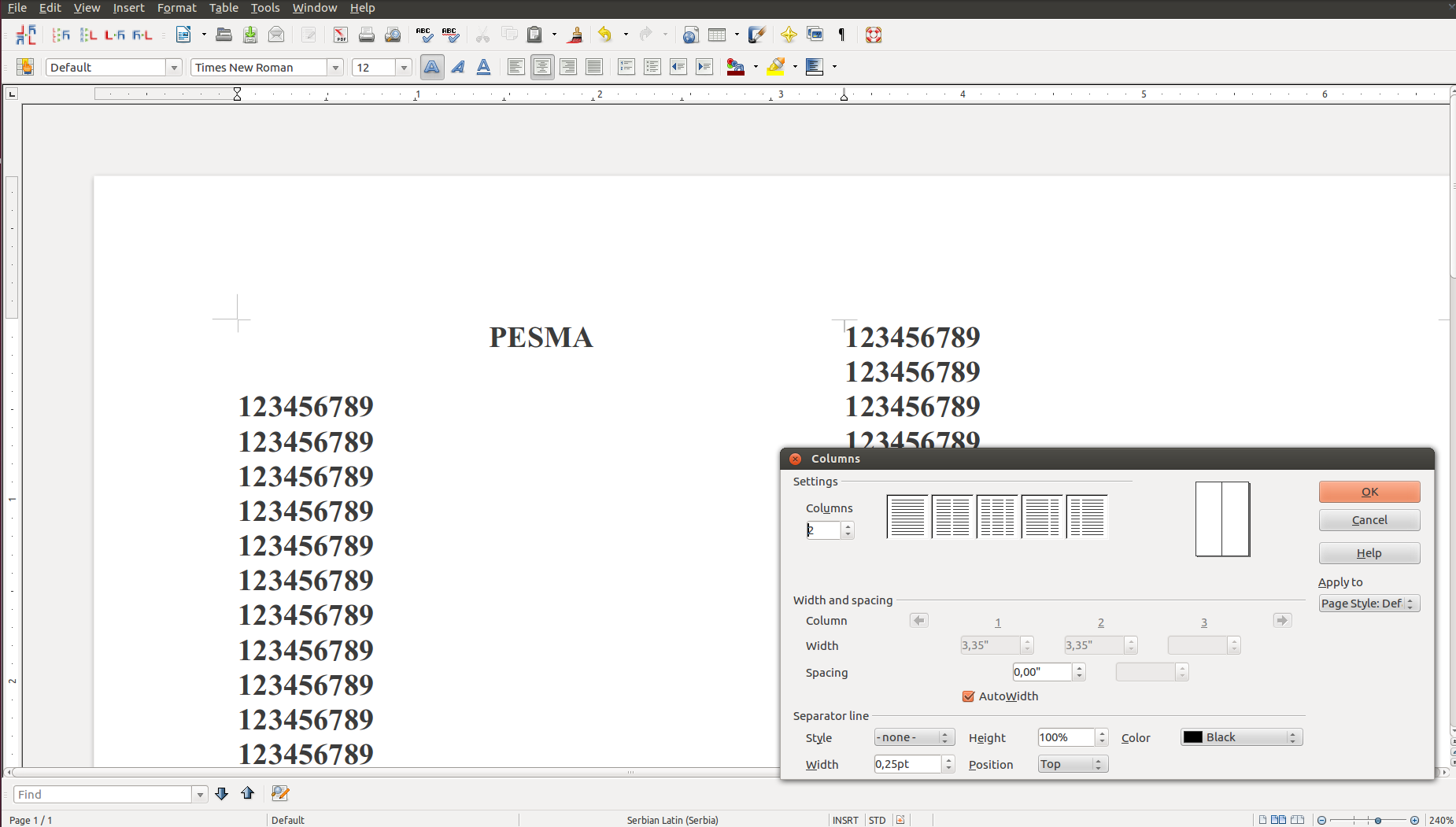Click the Help lifebuoy icon in toolbar
This screenshot has height=827, width=1456.
point(873,35)
